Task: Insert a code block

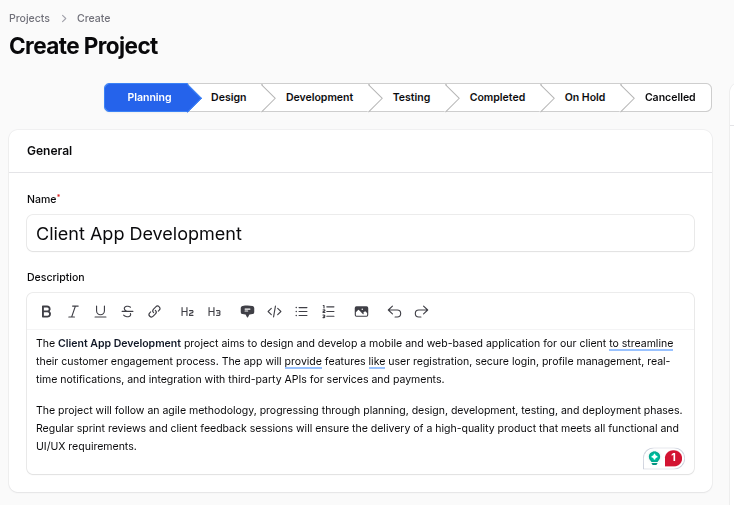Action: click(274, 312)
